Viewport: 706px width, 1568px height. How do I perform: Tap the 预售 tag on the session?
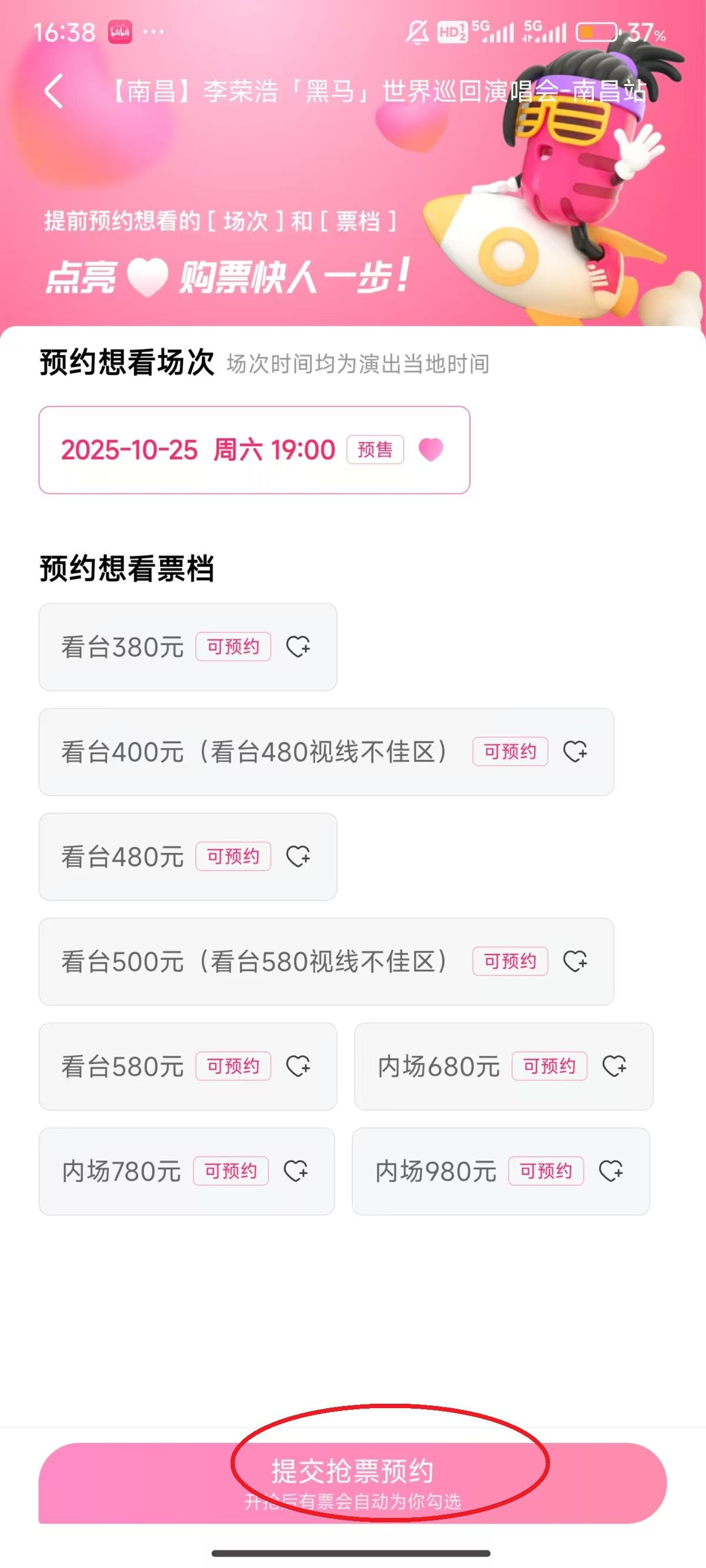tap(375, 450)
